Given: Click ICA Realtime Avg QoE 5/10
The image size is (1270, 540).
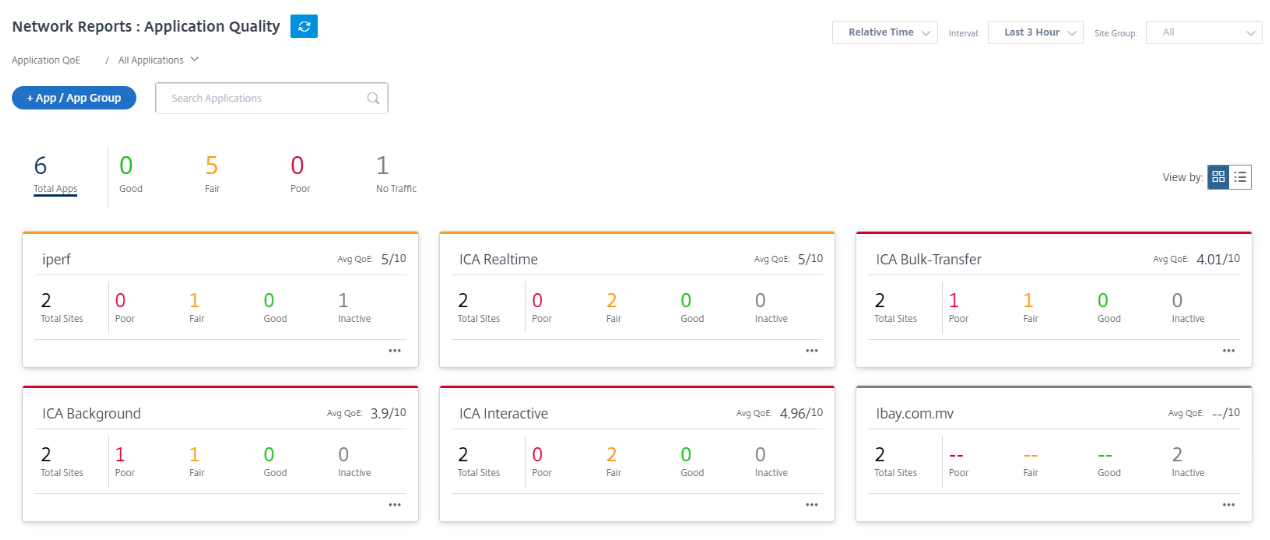Looking at the screenshot, I should [809, 258].
